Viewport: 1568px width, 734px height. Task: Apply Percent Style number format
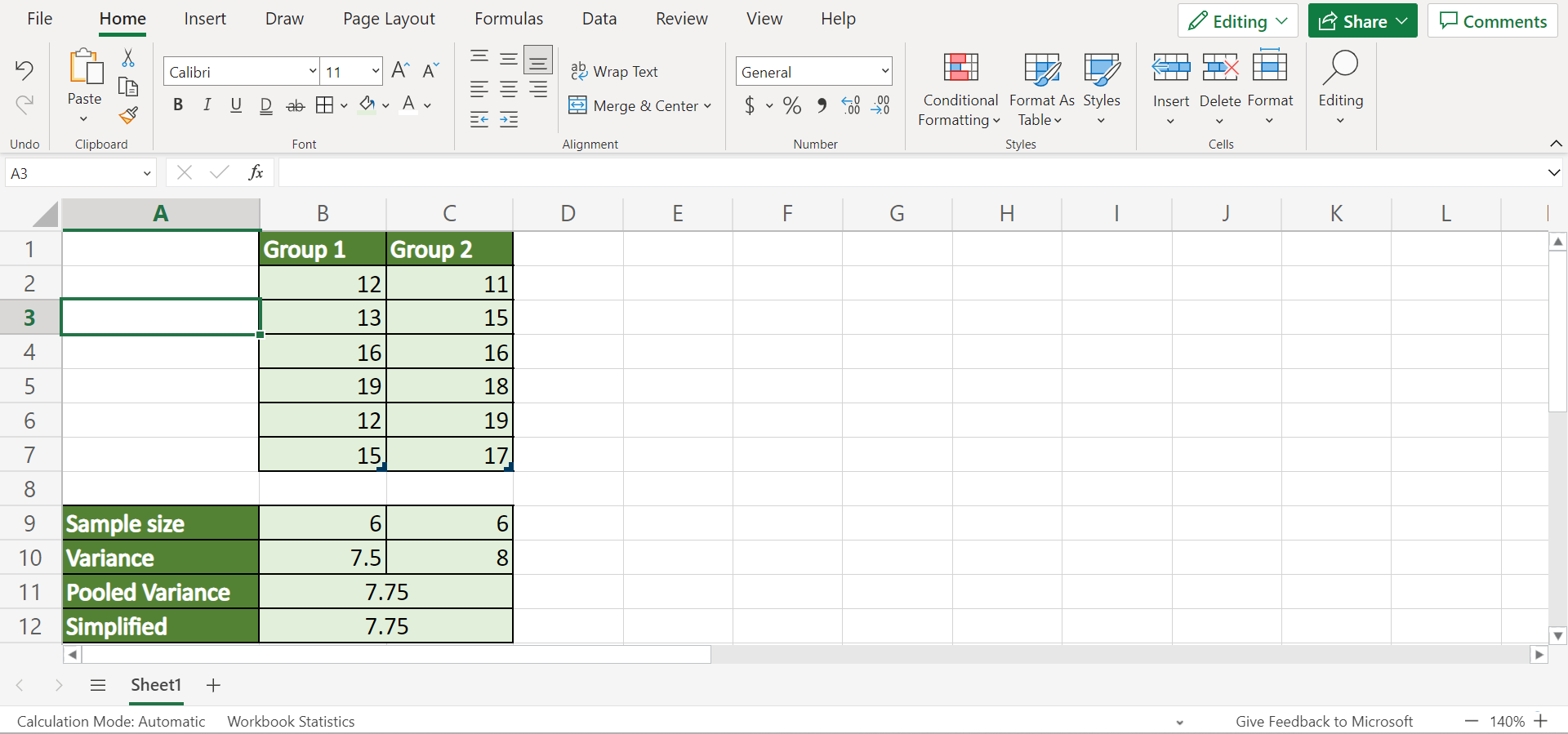(x=791, y=105)
